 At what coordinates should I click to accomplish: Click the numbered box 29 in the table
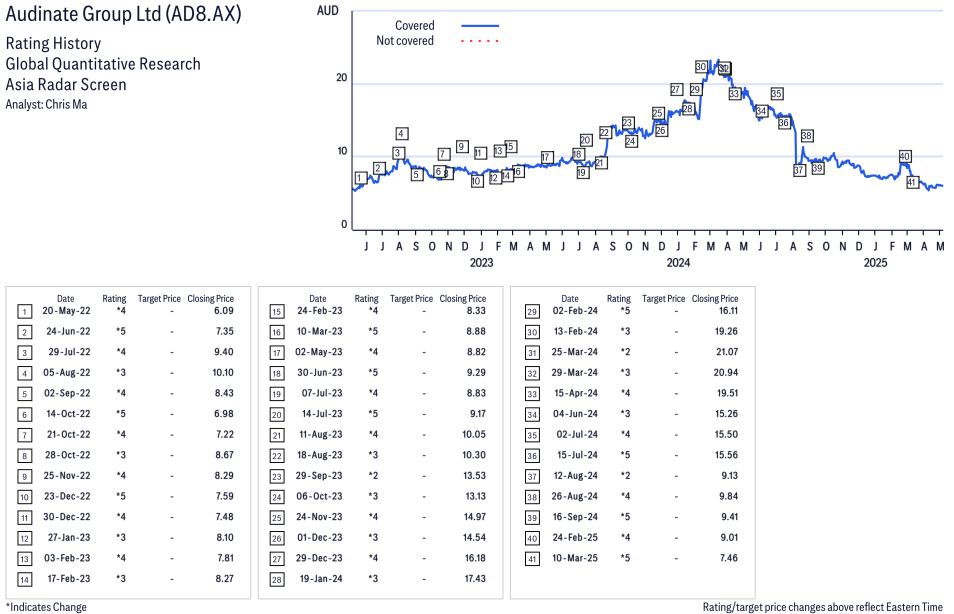pos(532,312)
